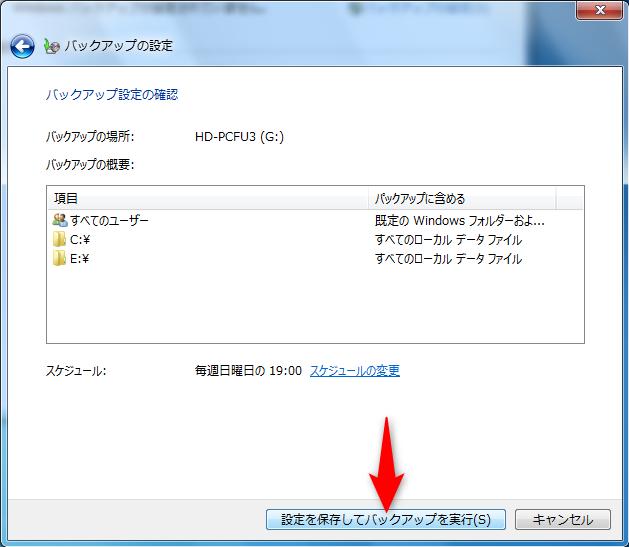Click 設定を保存してバックアップを実行 button

(x=386, y=520)
